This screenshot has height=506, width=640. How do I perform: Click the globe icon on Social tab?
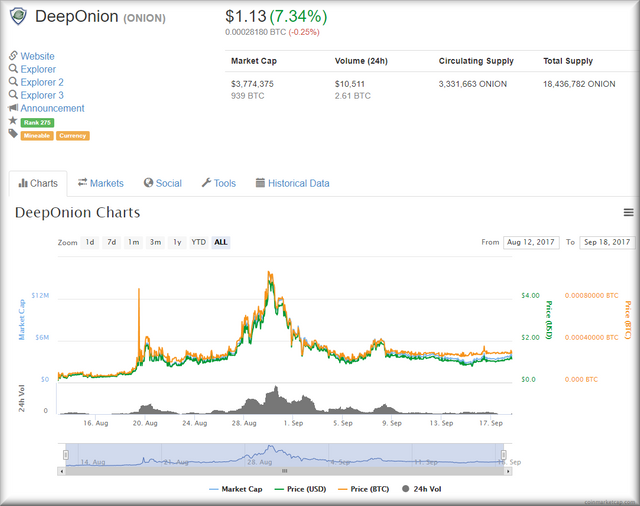click(x=148, y=183)
